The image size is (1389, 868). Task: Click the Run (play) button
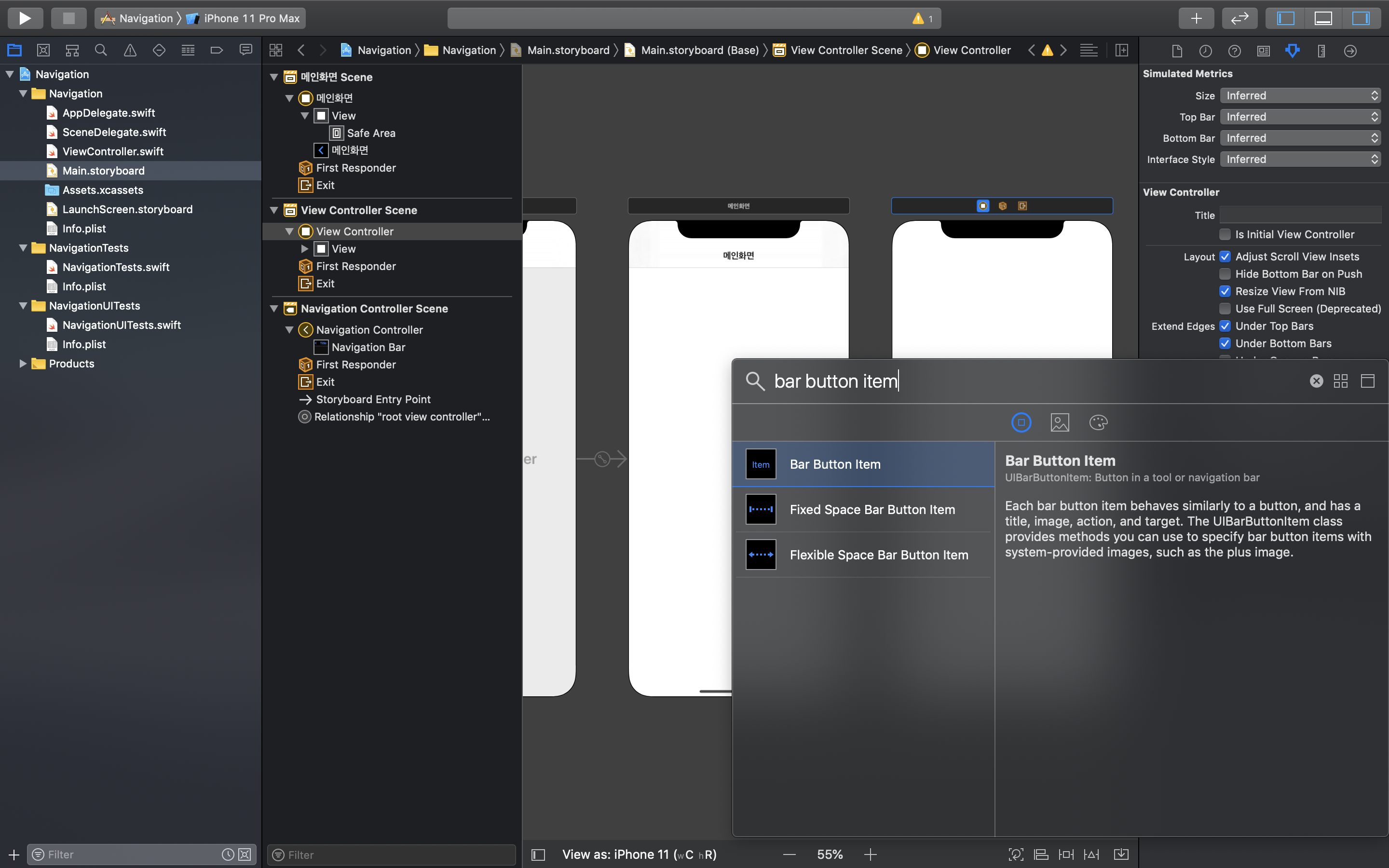tap(25, 18)
